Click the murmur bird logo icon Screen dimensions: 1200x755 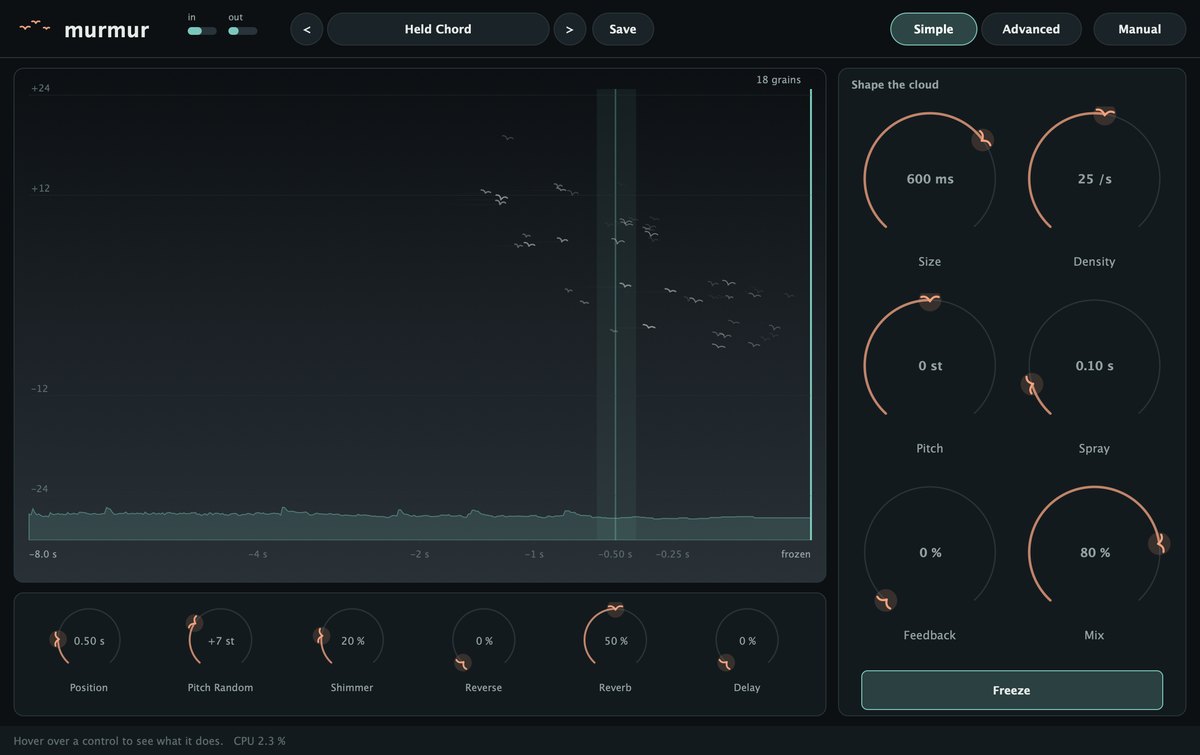pos(35,26)
